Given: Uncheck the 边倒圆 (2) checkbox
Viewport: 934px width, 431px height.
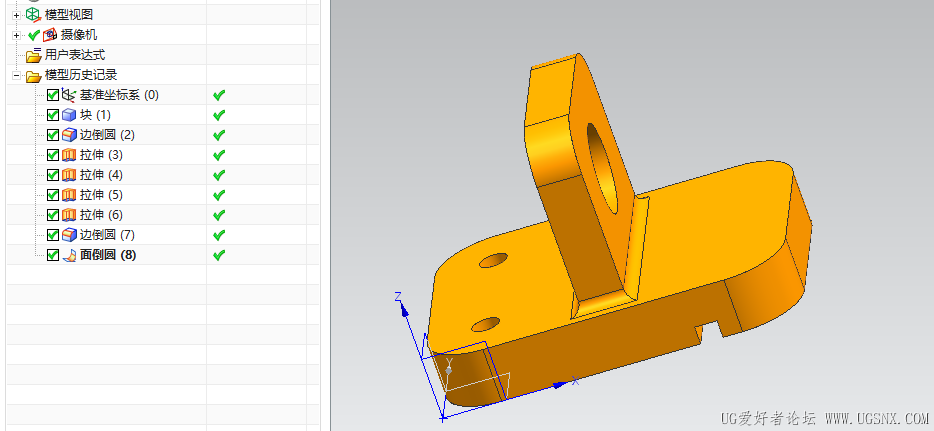Looking at the screenshot, I should pos(53,135).
